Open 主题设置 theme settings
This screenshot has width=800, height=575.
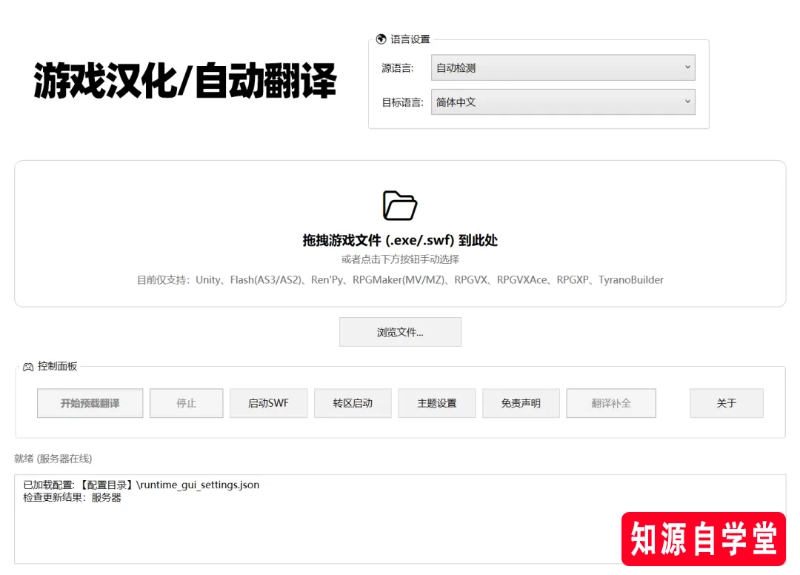437,403
